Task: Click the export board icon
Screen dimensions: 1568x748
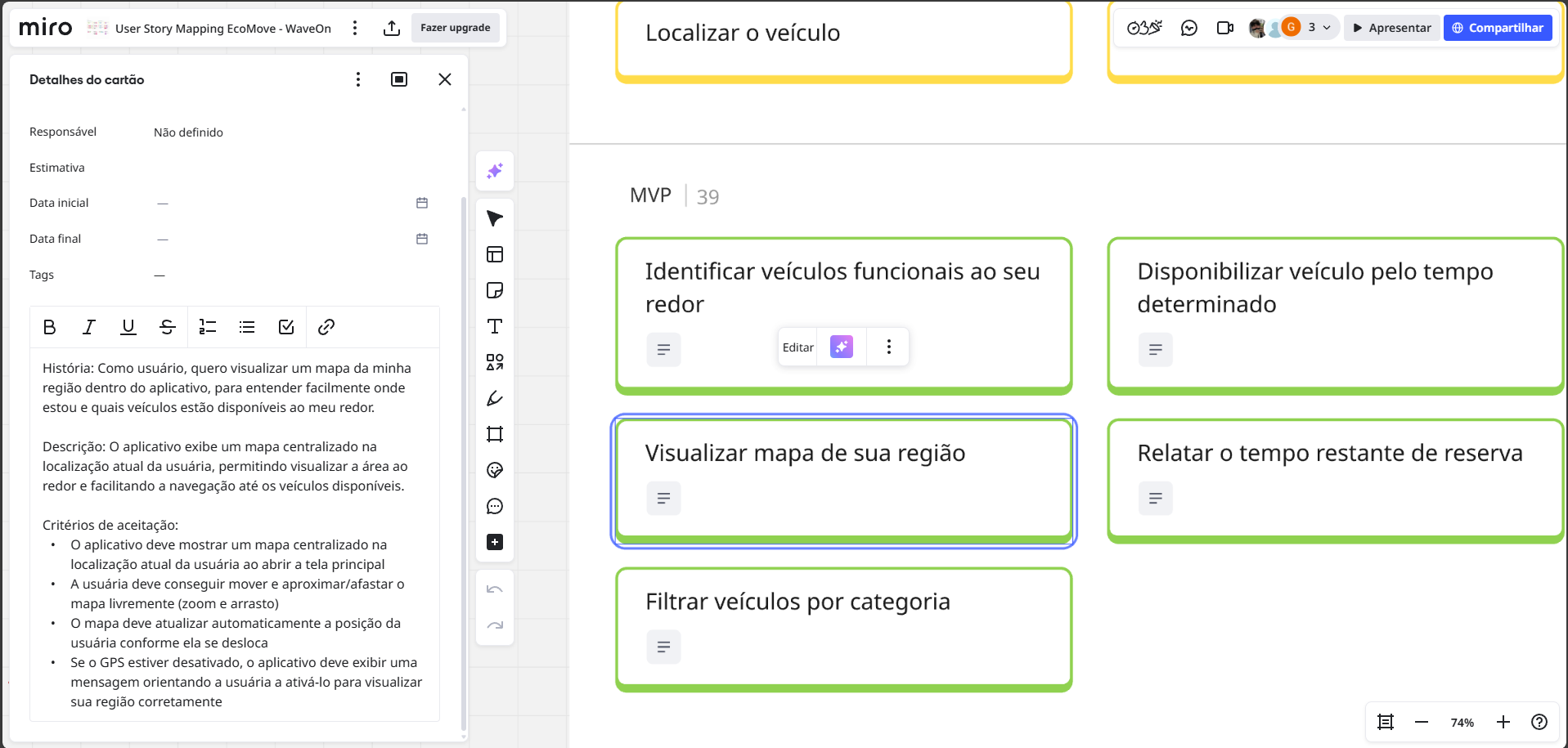Action: (x=392, y=28)
